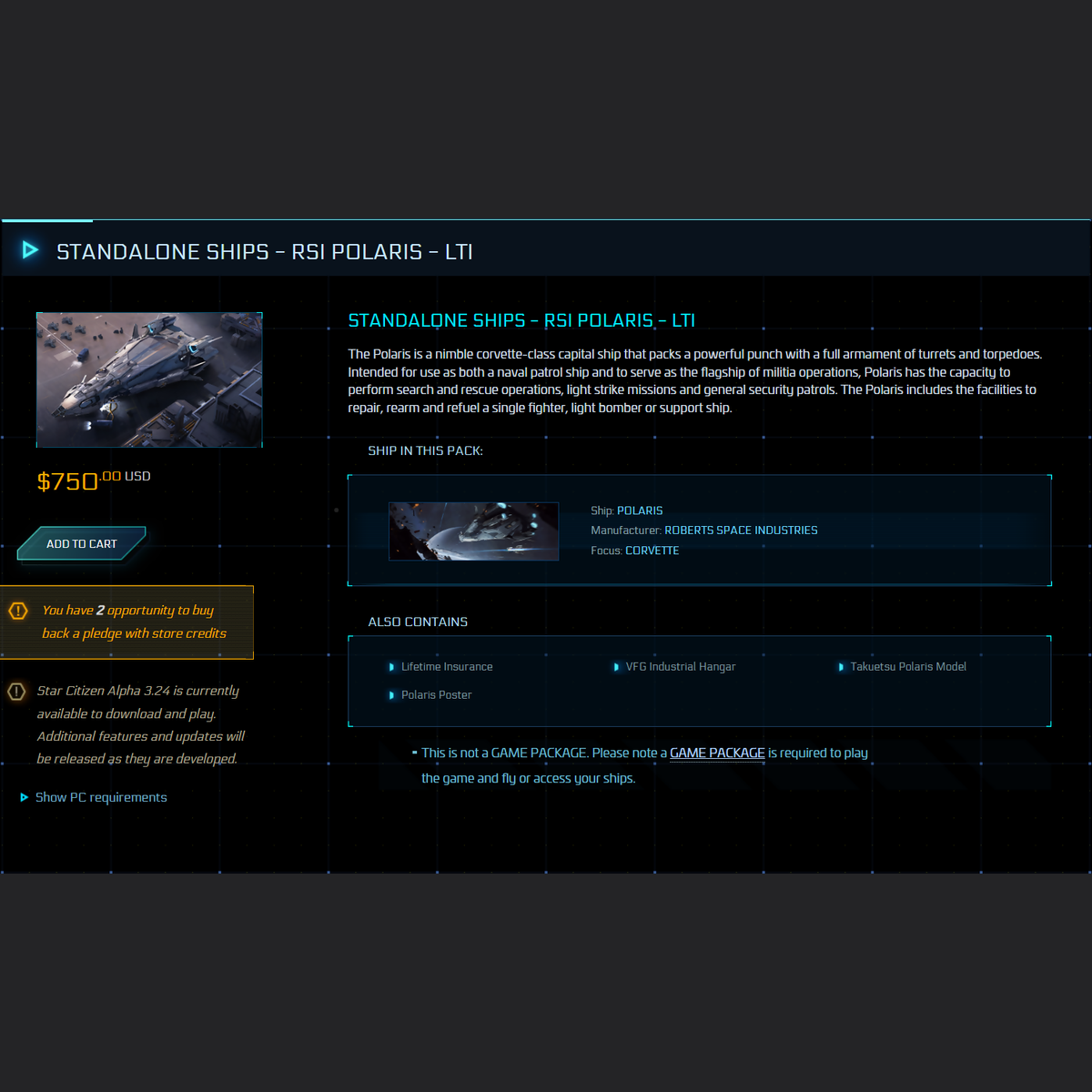
Task: Click the buy-back pledge notice banner
Action: [127, 622]
